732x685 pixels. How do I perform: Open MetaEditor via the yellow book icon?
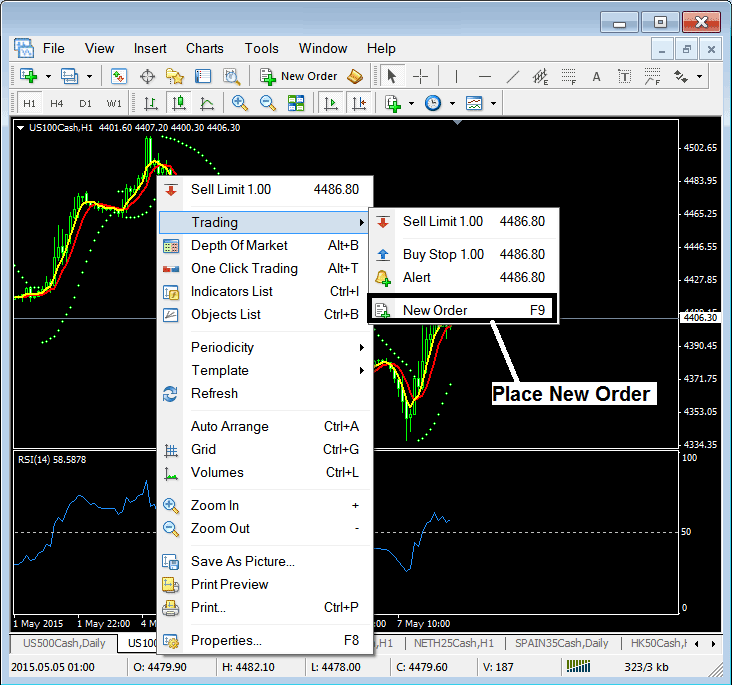tap(355, 76)
